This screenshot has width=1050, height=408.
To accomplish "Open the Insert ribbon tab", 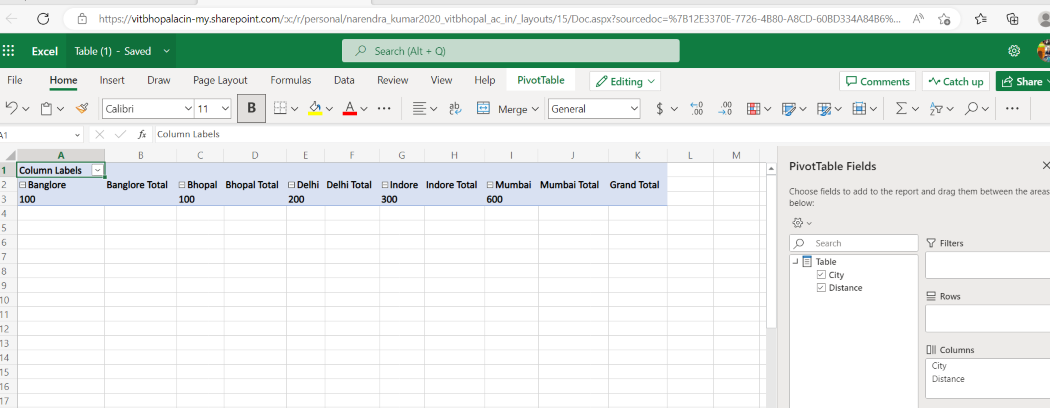I will [112, 80].
